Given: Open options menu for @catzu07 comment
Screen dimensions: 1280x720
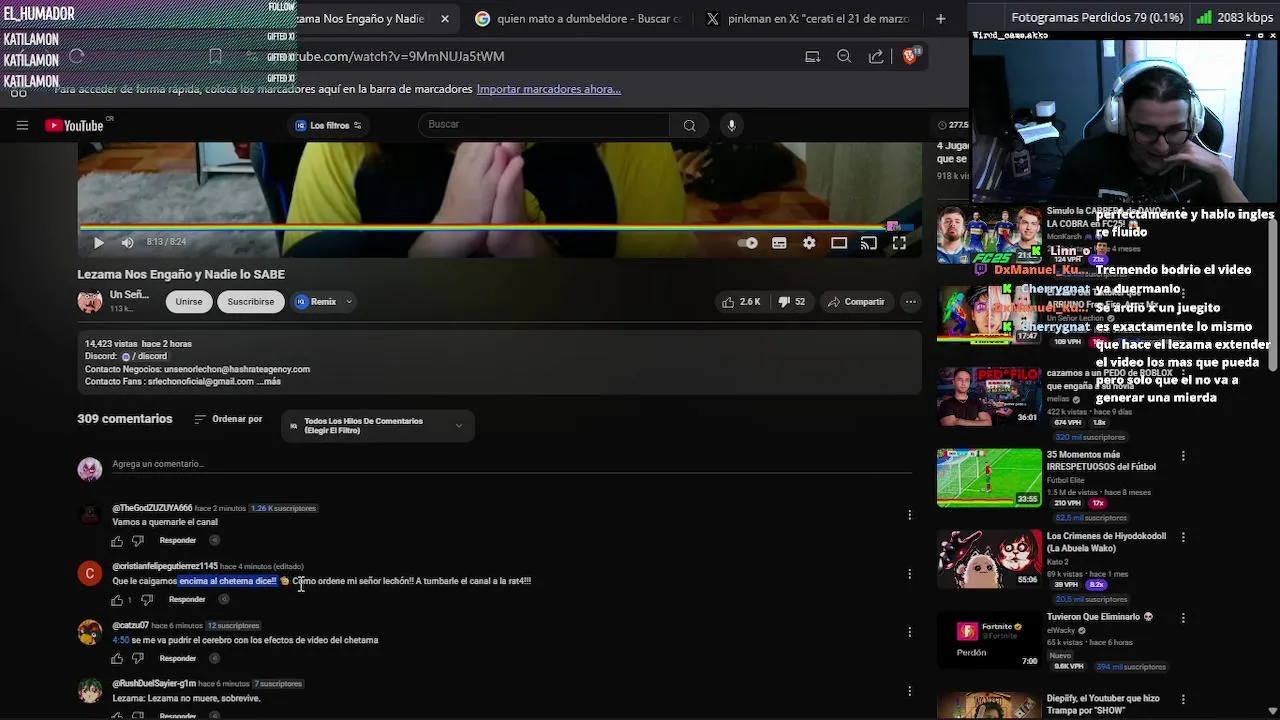Looking at the screenshot, I should tap(909, 632).
